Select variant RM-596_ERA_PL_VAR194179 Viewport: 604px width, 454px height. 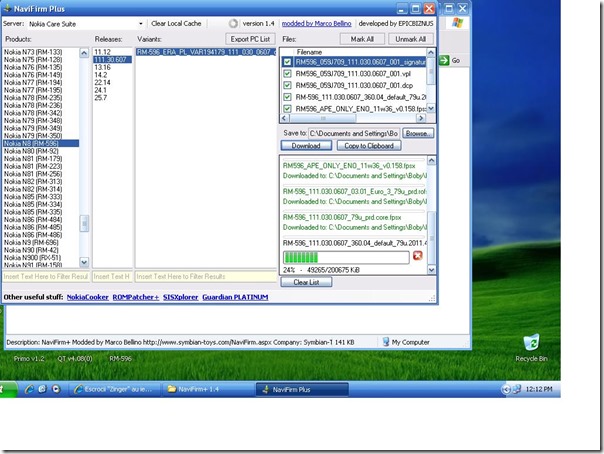[206, 52]
